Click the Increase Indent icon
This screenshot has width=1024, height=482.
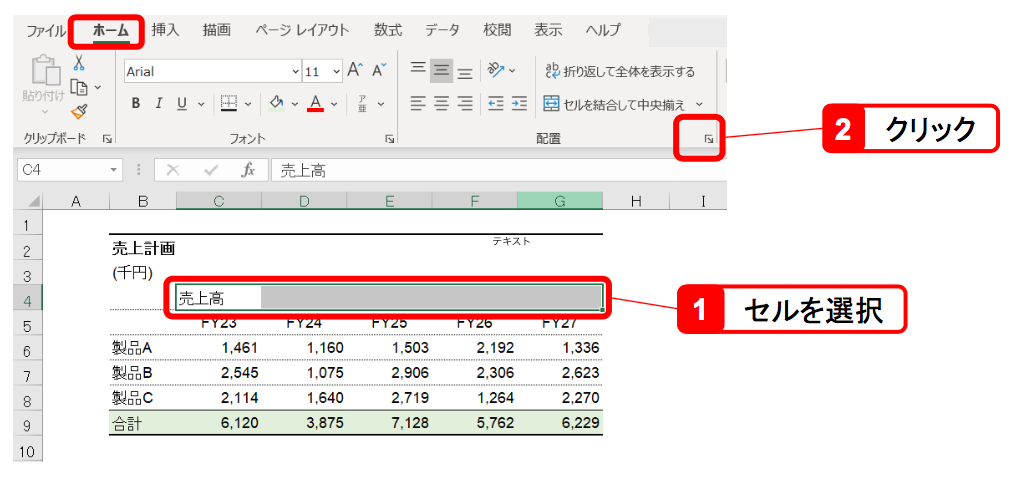(x=519, y=103)
